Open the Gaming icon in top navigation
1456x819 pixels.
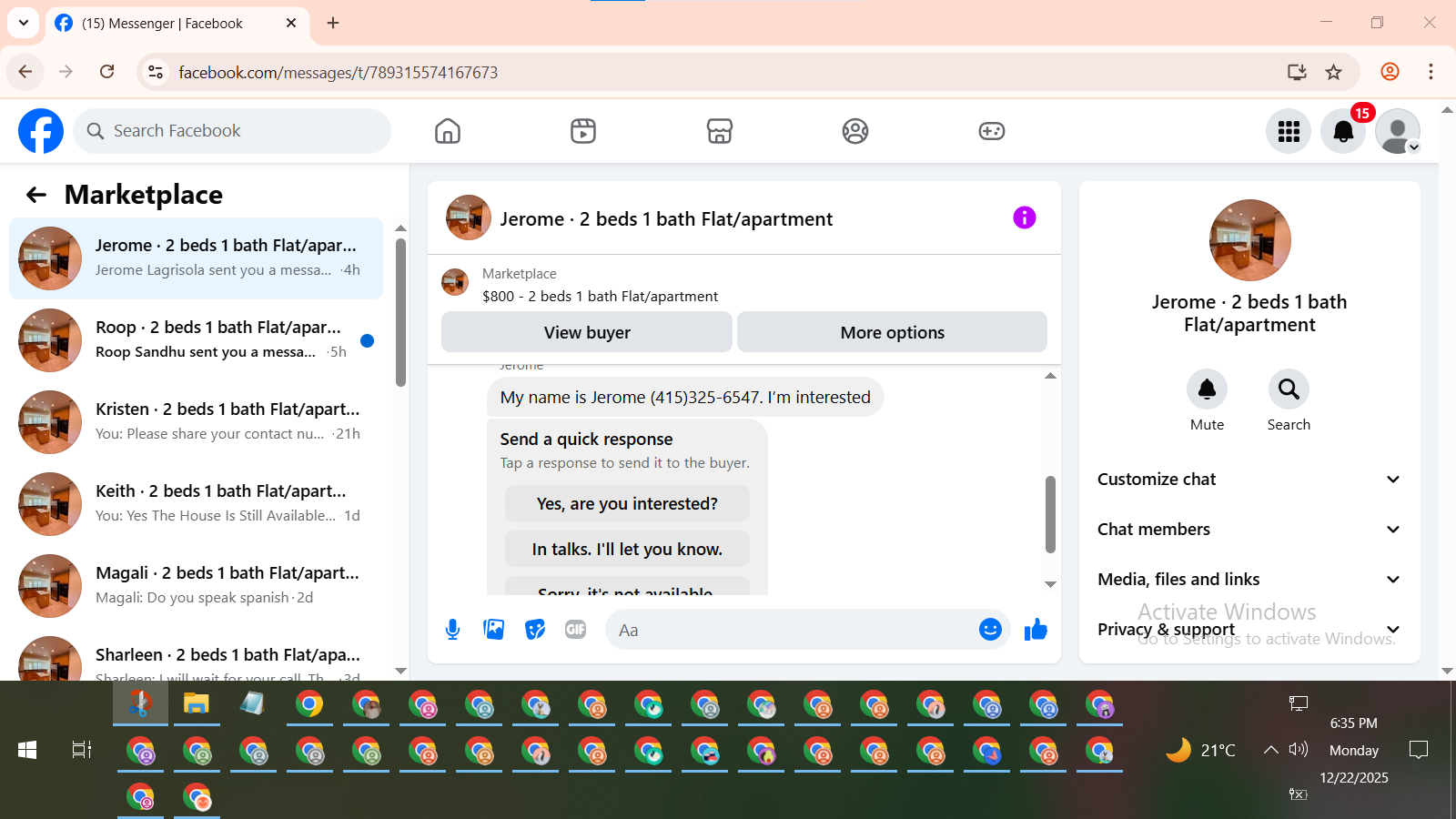992,131
